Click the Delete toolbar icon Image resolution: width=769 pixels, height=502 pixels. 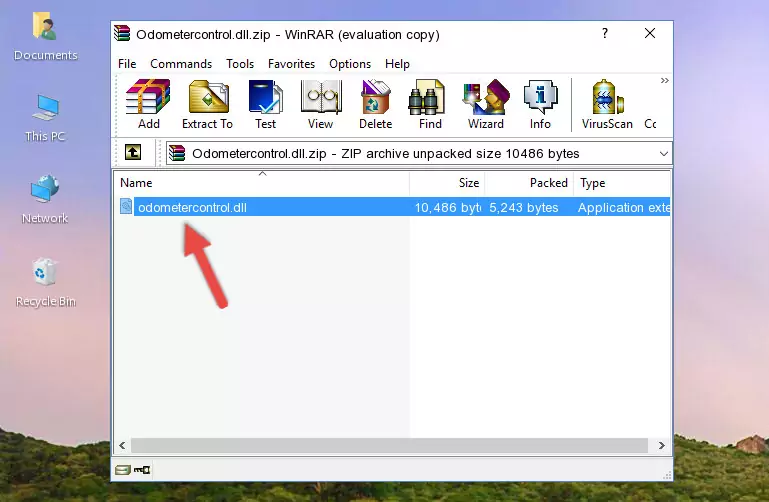click(x=376, y=104)
